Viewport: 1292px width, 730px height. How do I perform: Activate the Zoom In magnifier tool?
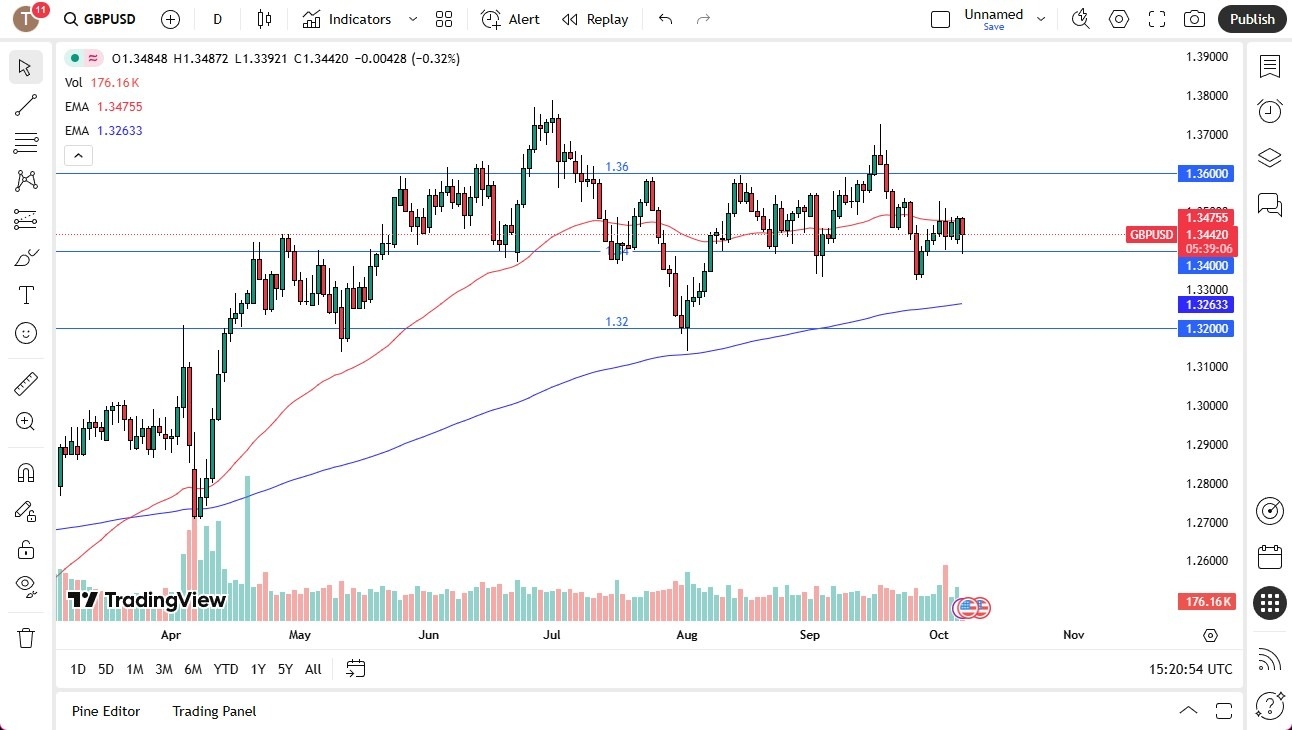pos(26,421)
